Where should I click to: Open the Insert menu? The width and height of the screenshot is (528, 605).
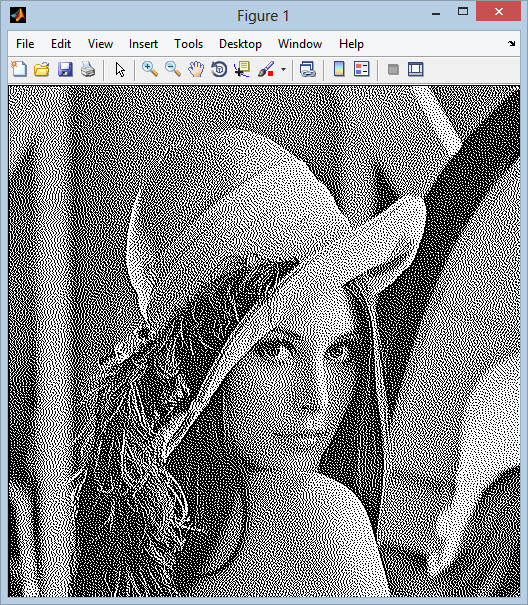coord(143,44)
